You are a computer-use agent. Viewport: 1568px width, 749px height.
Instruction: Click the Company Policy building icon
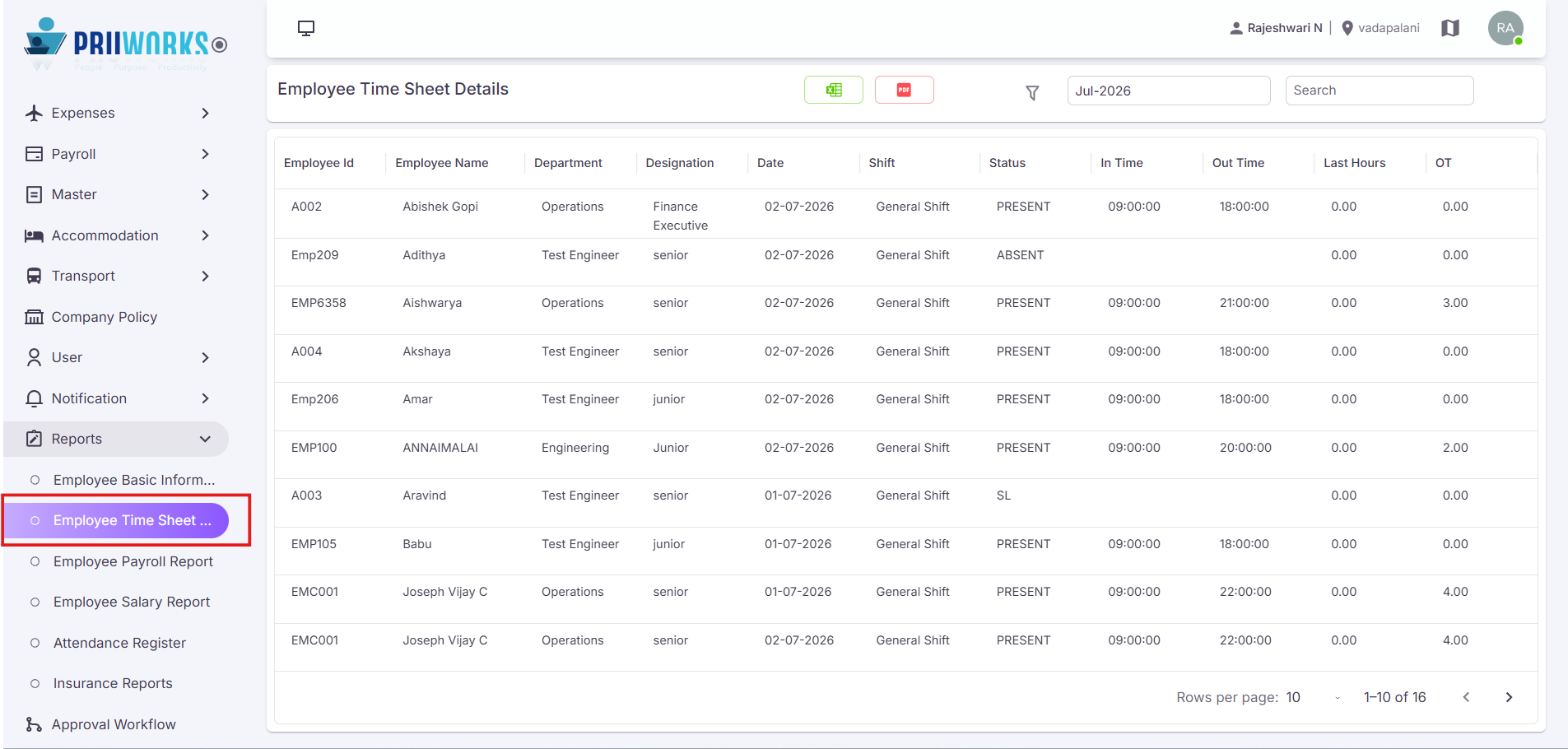(34, 317)
